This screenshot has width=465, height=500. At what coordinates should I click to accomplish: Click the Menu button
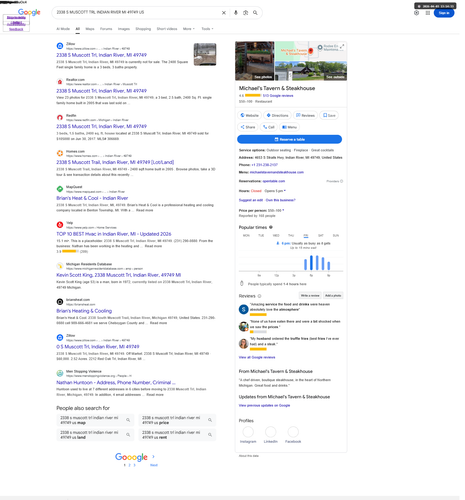289,127
